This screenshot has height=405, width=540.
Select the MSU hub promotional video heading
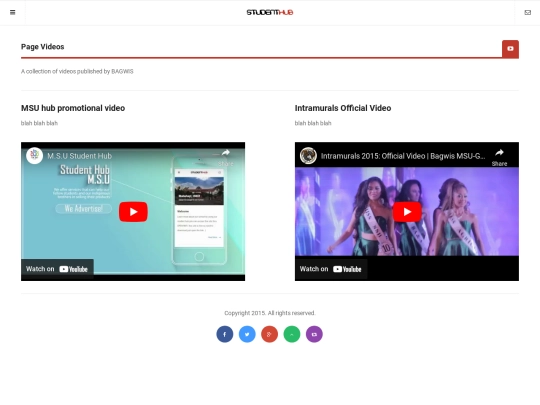click(73, 108)
